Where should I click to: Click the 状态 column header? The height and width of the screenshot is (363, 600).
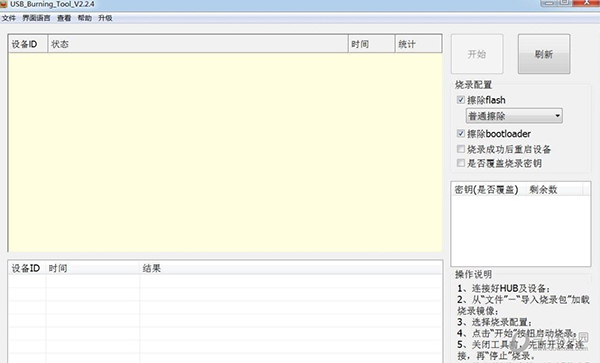pyautogui.click(x=198, y=44)
